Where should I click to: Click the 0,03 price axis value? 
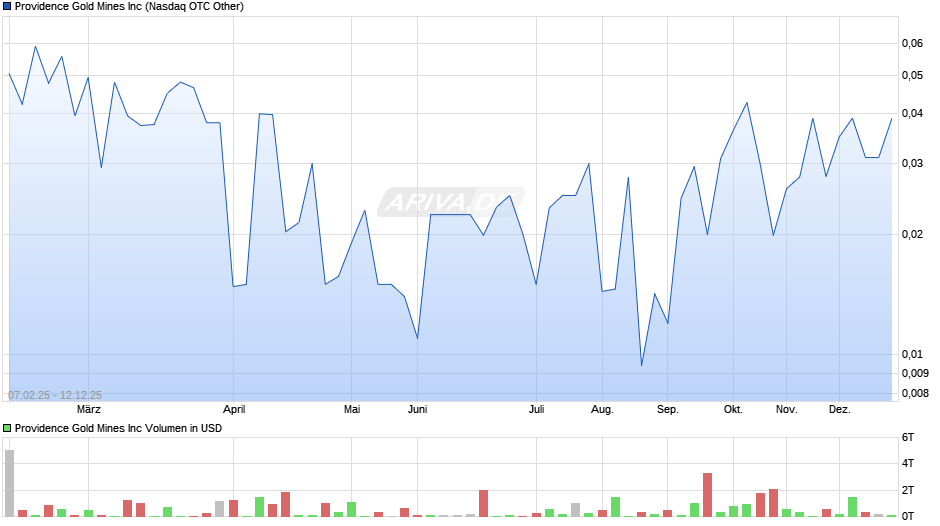coord(912,163)
